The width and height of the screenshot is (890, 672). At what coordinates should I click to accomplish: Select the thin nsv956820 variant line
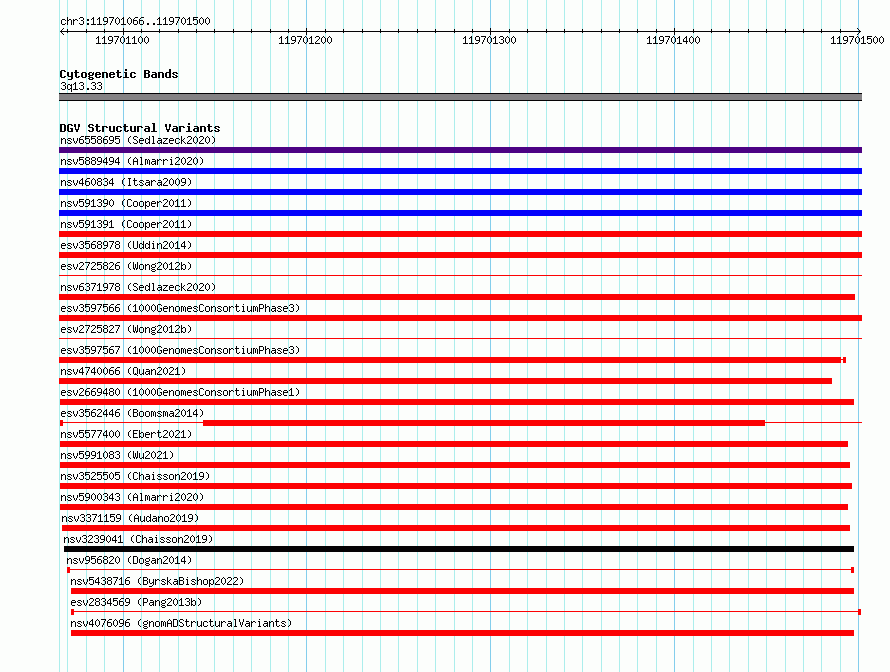(460, 570)
